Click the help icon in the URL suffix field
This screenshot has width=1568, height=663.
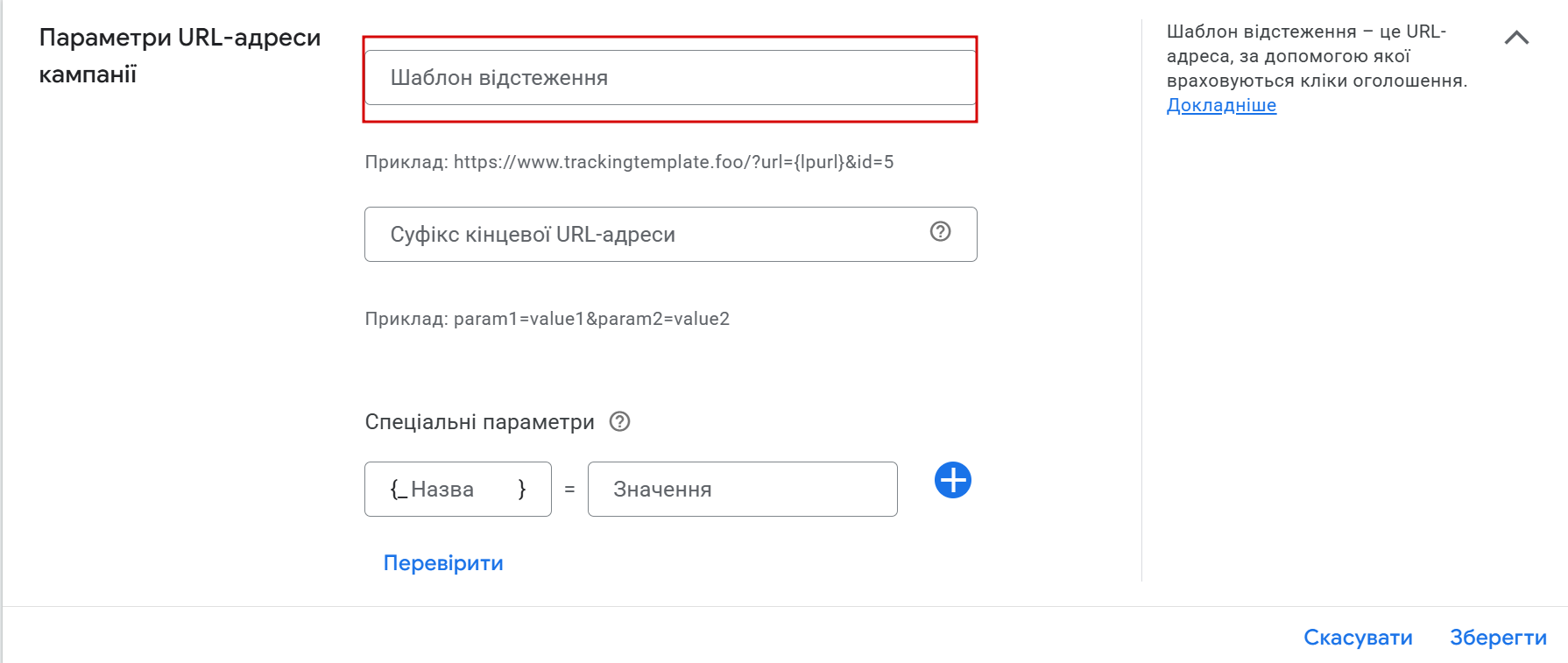click(x=940, y=231)
